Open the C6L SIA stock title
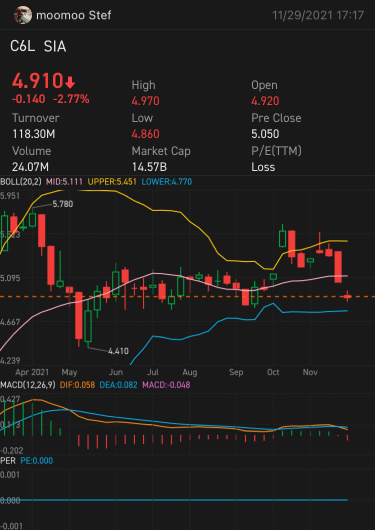This screenshot has height=530, width=375. (x=38, y=47)
